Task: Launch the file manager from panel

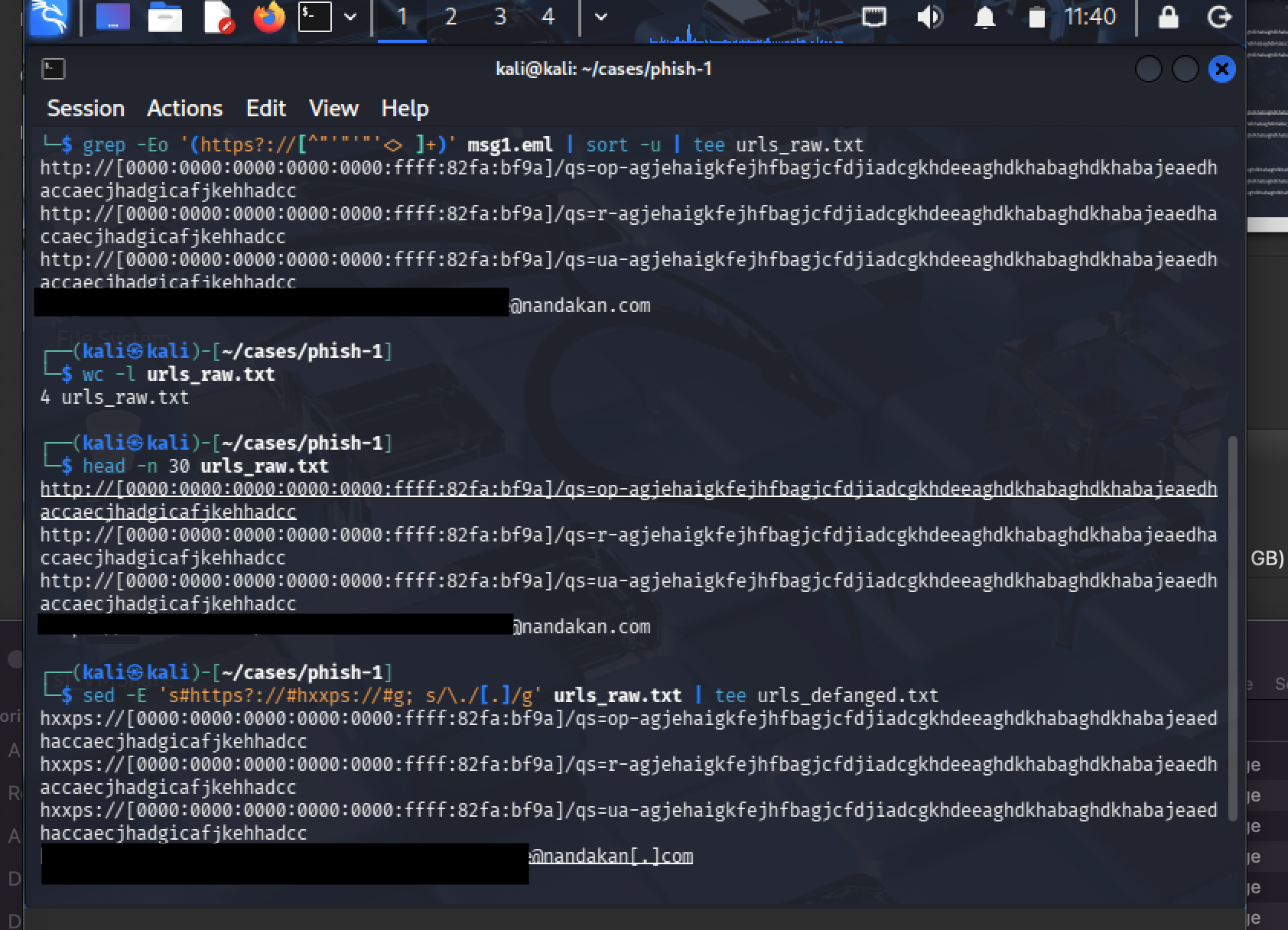Action: [x=164, y=17]
